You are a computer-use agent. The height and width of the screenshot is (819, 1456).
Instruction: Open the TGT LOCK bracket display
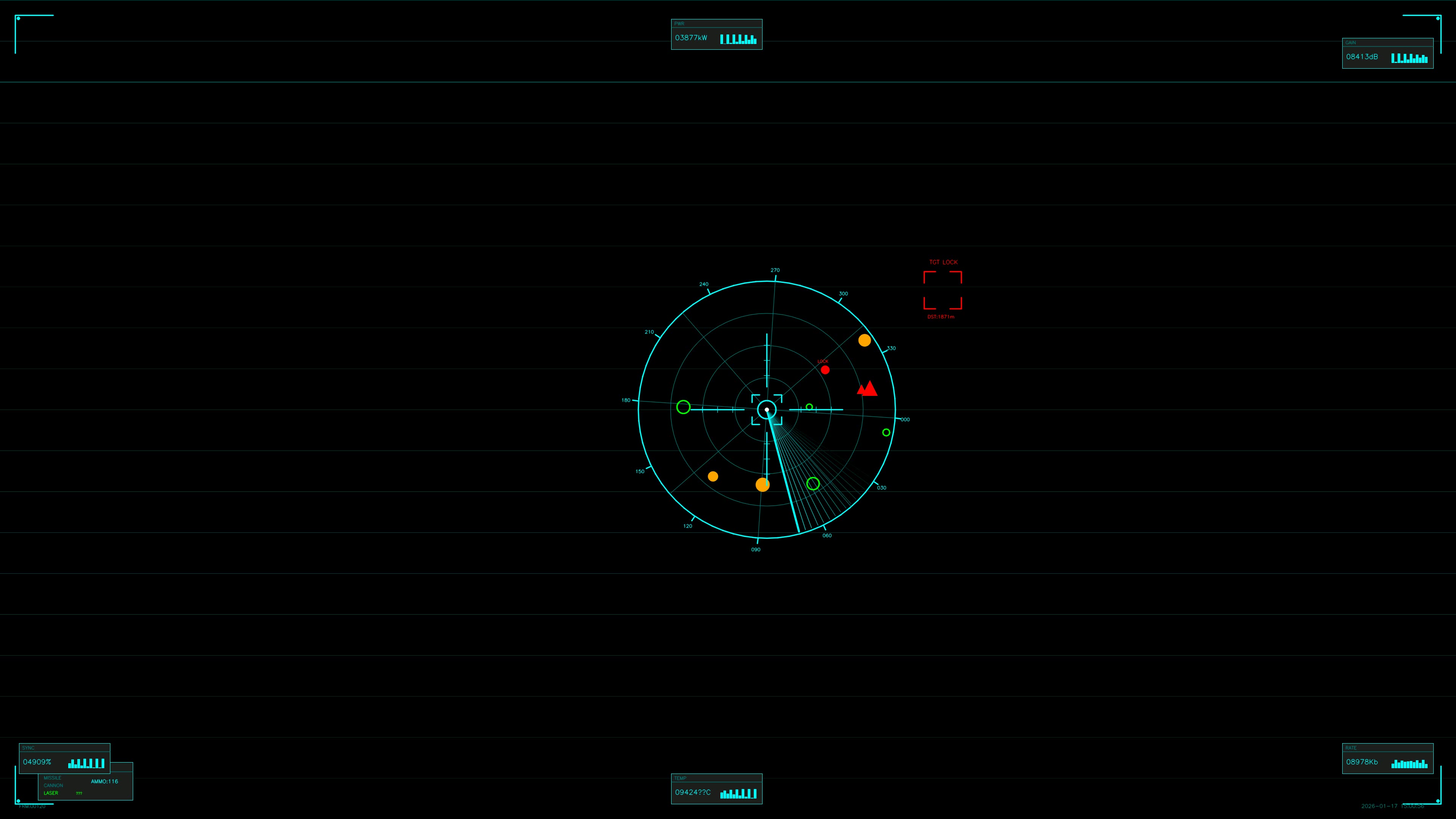click(x=942, y=290)
